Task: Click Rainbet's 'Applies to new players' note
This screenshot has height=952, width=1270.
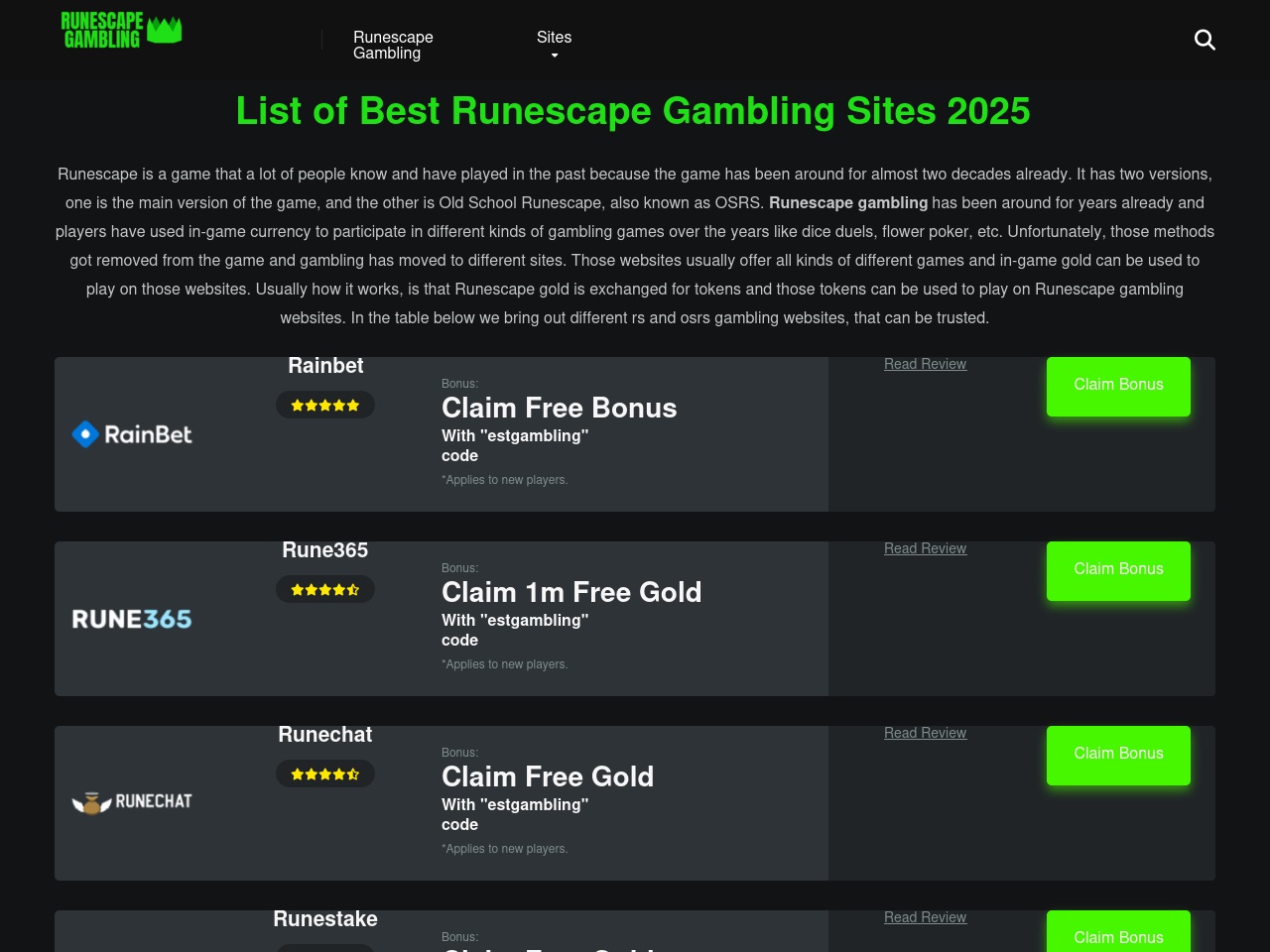Action: (505, 480)
